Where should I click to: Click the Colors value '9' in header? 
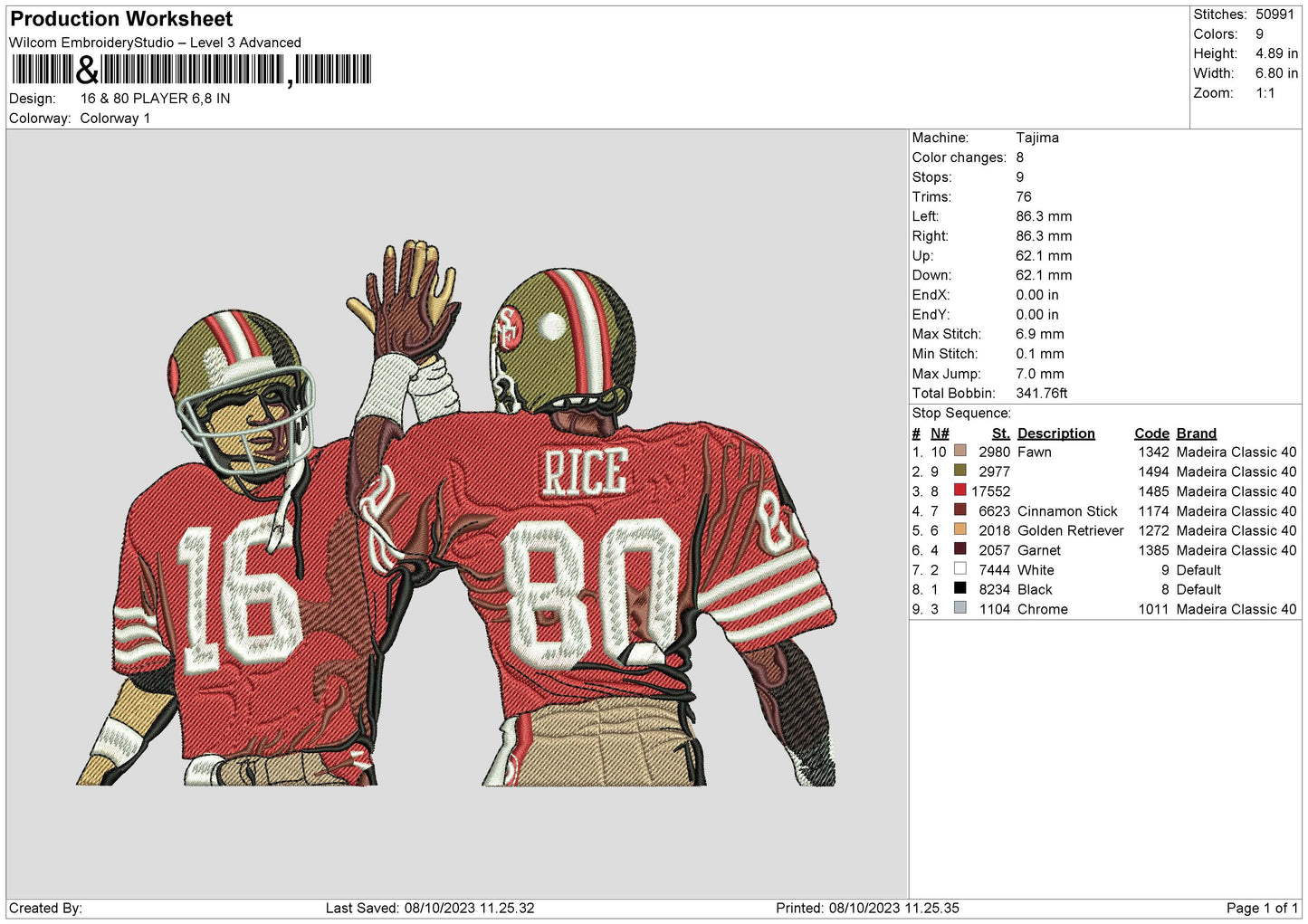(x=1259, y=34)
